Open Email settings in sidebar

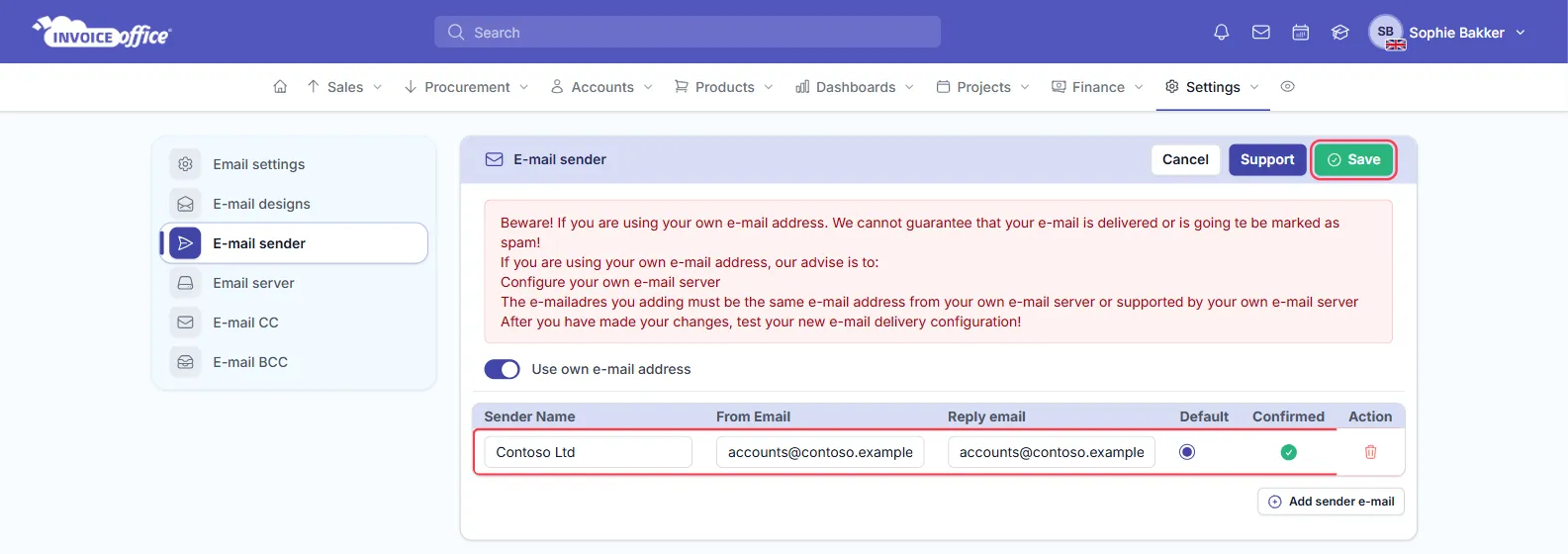coord(294,164)
